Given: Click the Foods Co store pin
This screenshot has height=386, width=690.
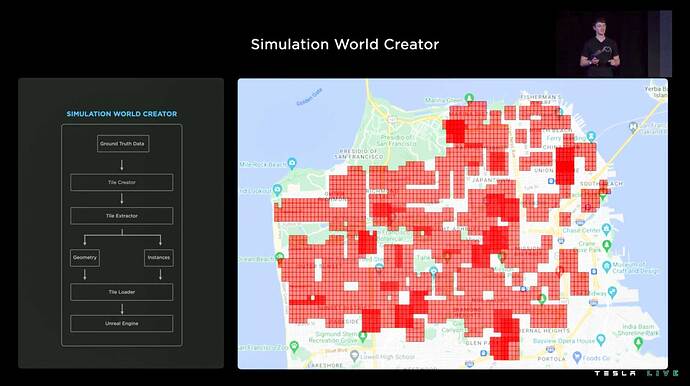Looking at the screenshot, I should click(x=577, y=357).
